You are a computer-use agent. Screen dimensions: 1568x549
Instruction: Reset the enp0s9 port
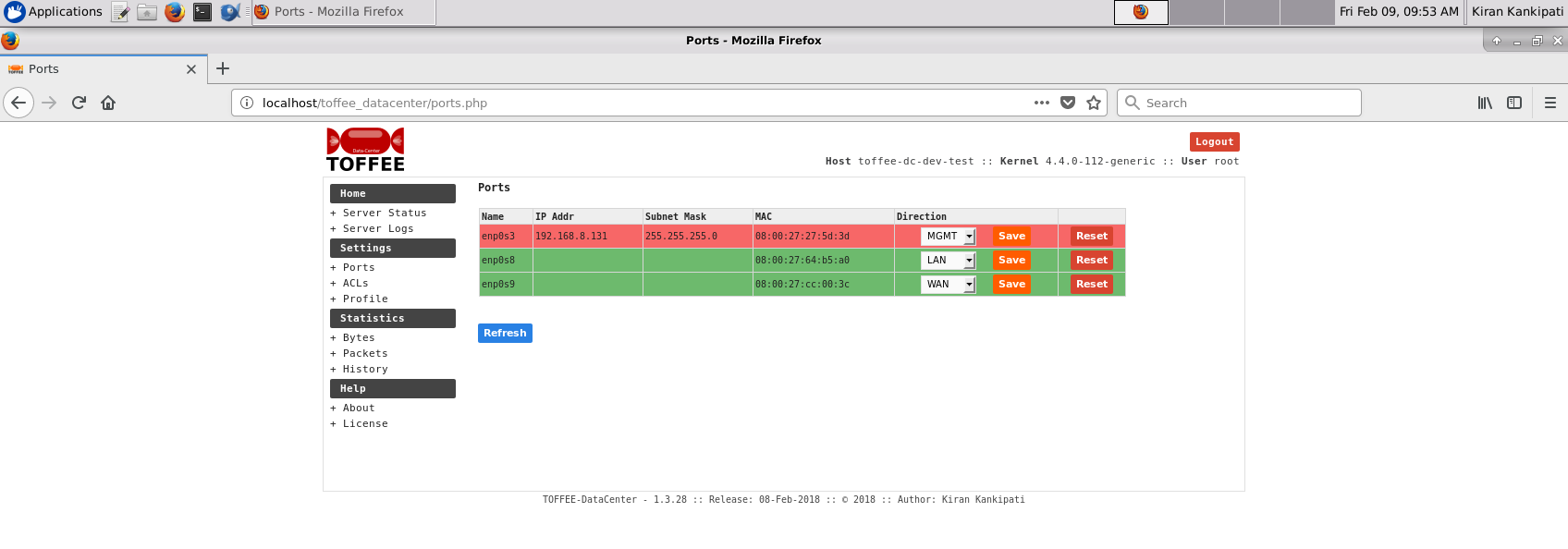(1092, 284)
